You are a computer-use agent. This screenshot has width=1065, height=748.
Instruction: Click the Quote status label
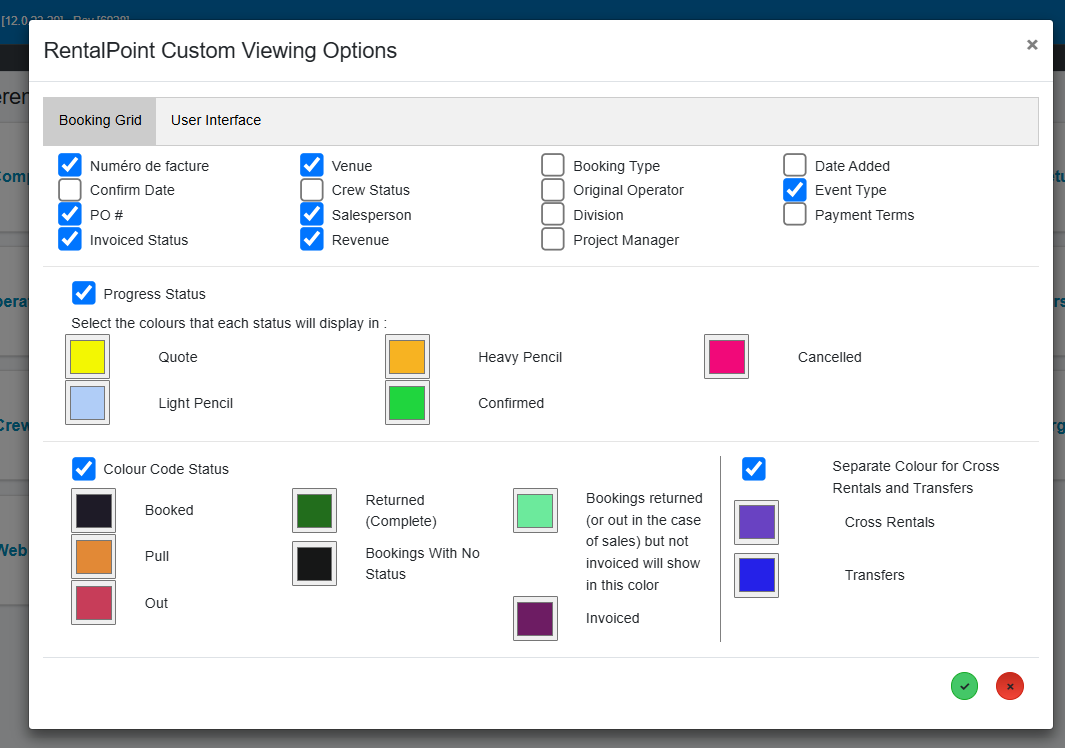coord(178,357)
